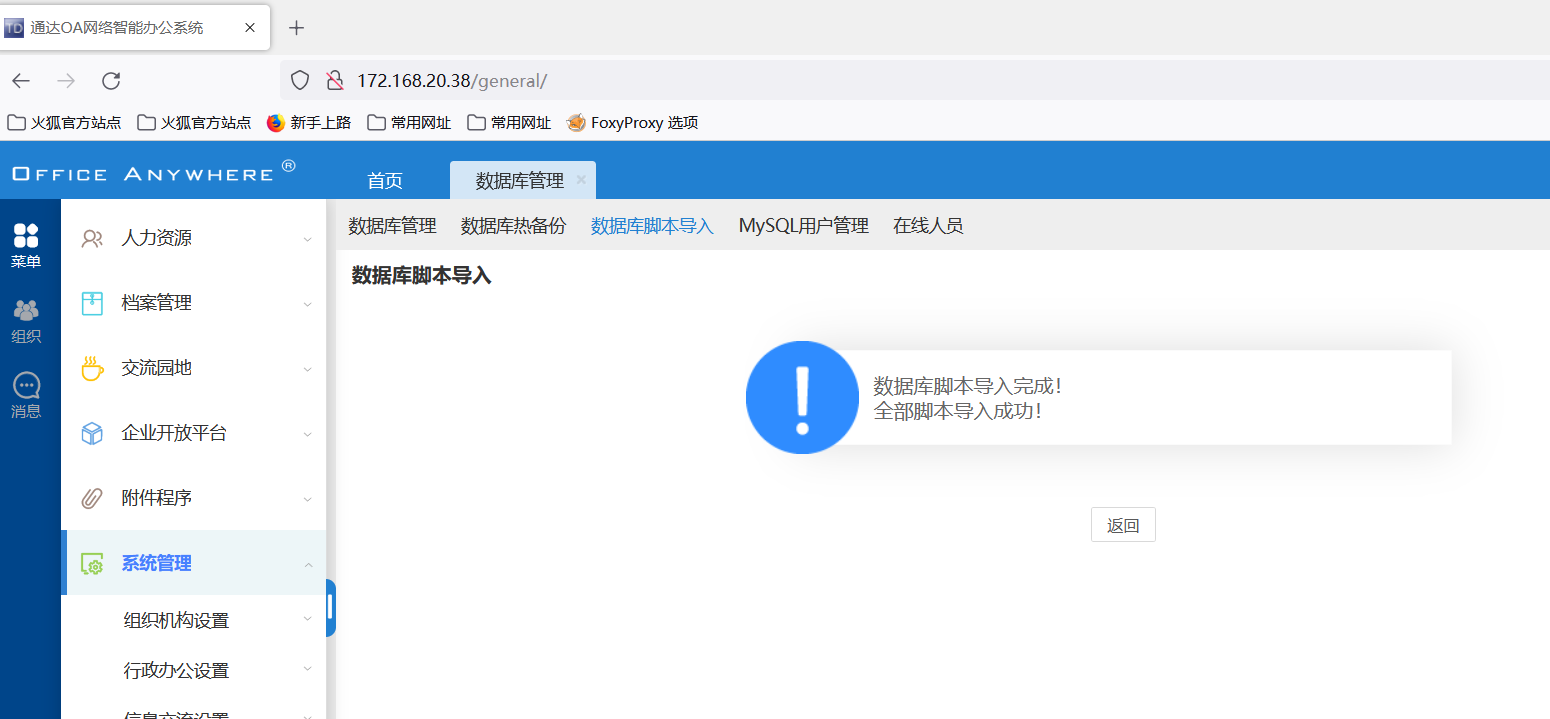The width and height of the screenshot is (1550, 719).
Task: Click the 人力资源 person icon
Action: pyautogui.click(x=92, y=238)
